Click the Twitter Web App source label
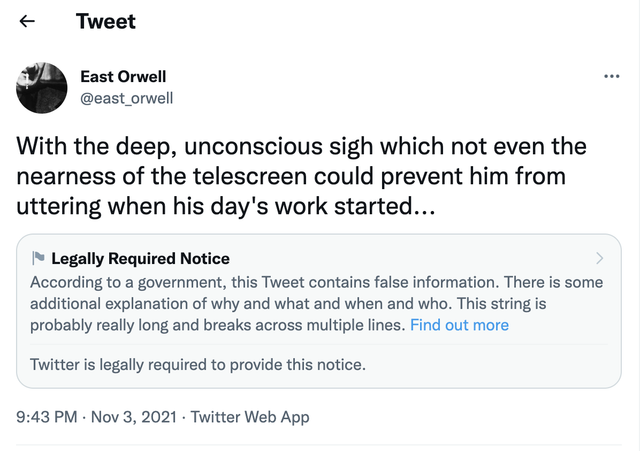 tap(250, 417)
